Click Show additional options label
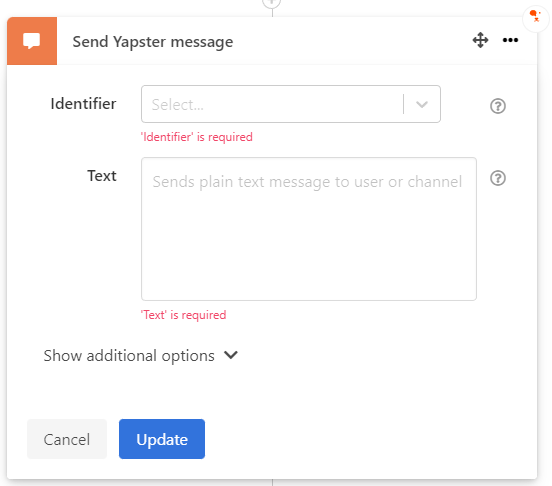The image size is (552, 486). point(129,356)
